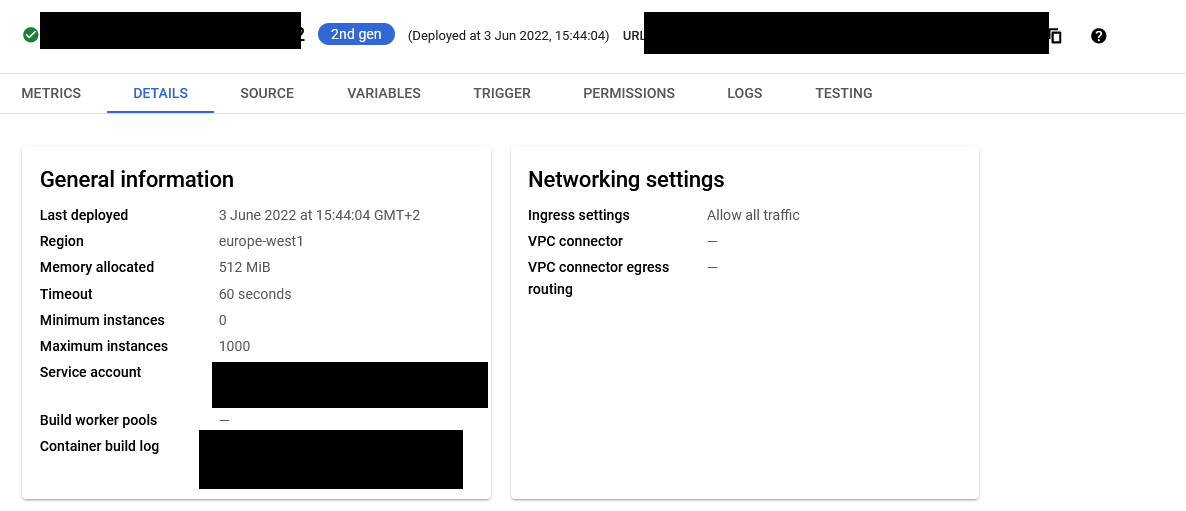The image size is (1186, 511).
Task: Click the General information heading
Action: tap(137, 179)
